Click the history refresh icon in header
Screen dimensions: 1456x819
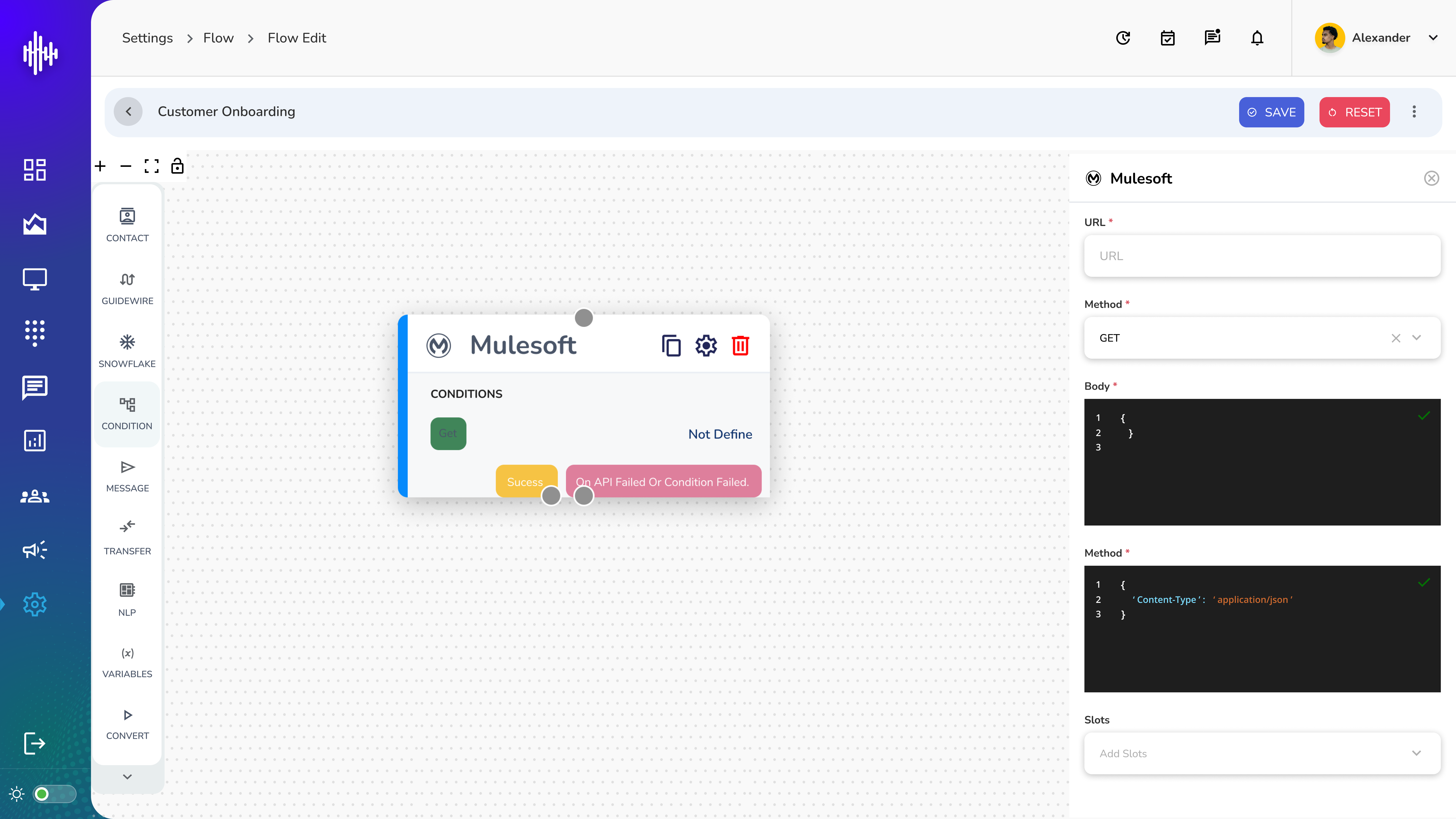tap(1123, 38)
